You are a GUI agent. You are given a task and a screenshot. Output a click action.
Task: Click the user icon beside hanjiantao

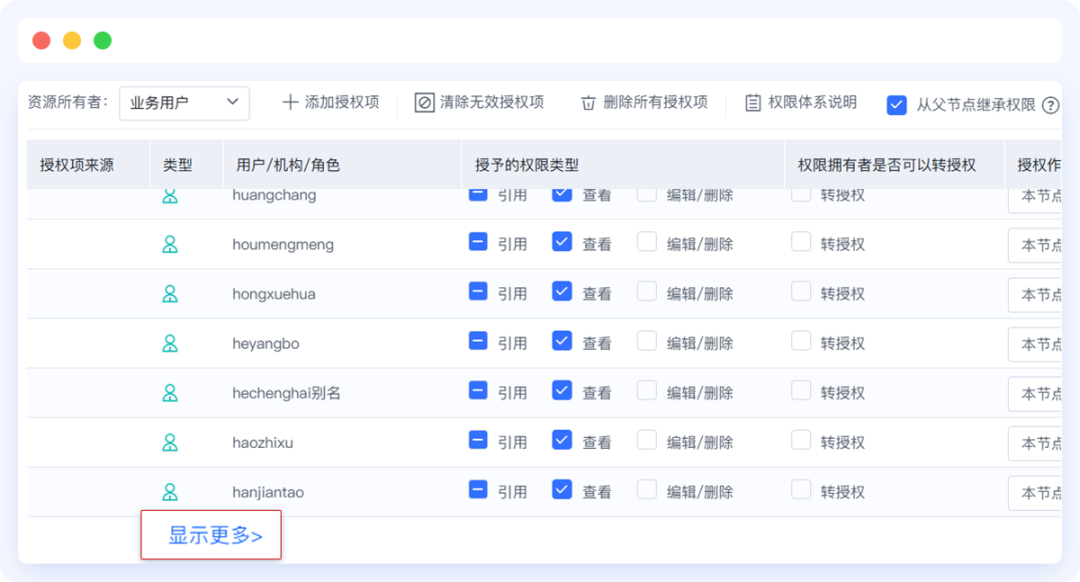[x=170, y=492]
